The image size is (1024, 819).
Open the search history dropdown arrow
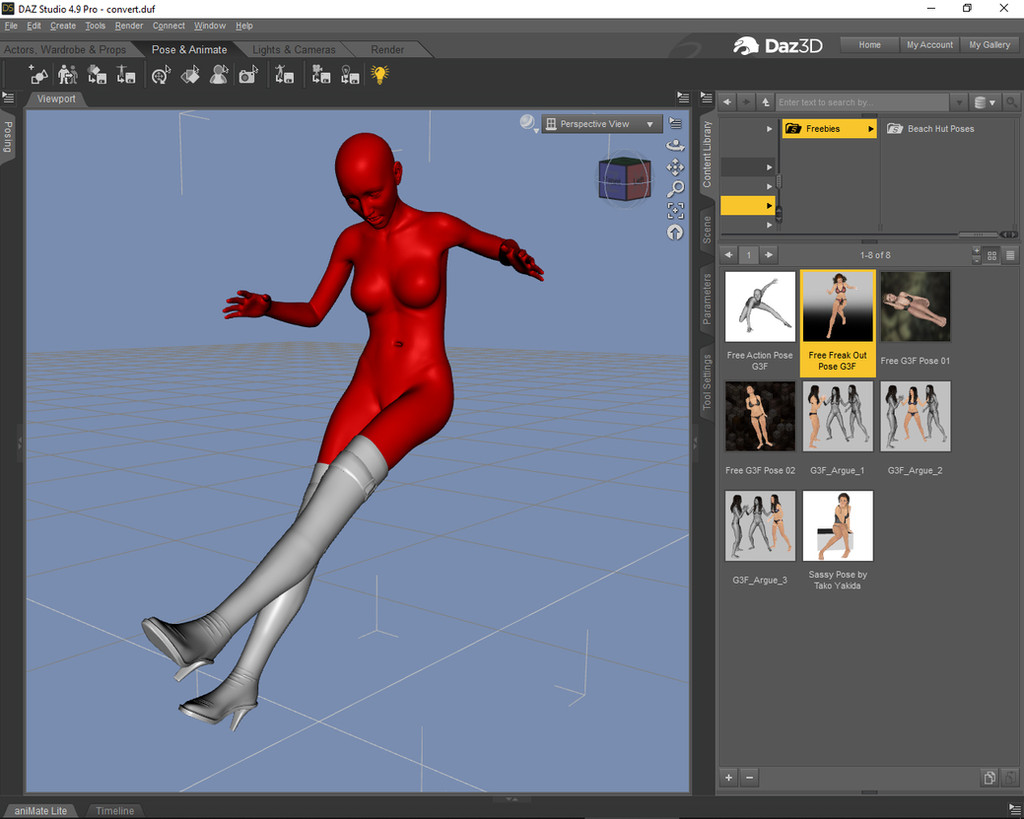click(x=959, y=103)
